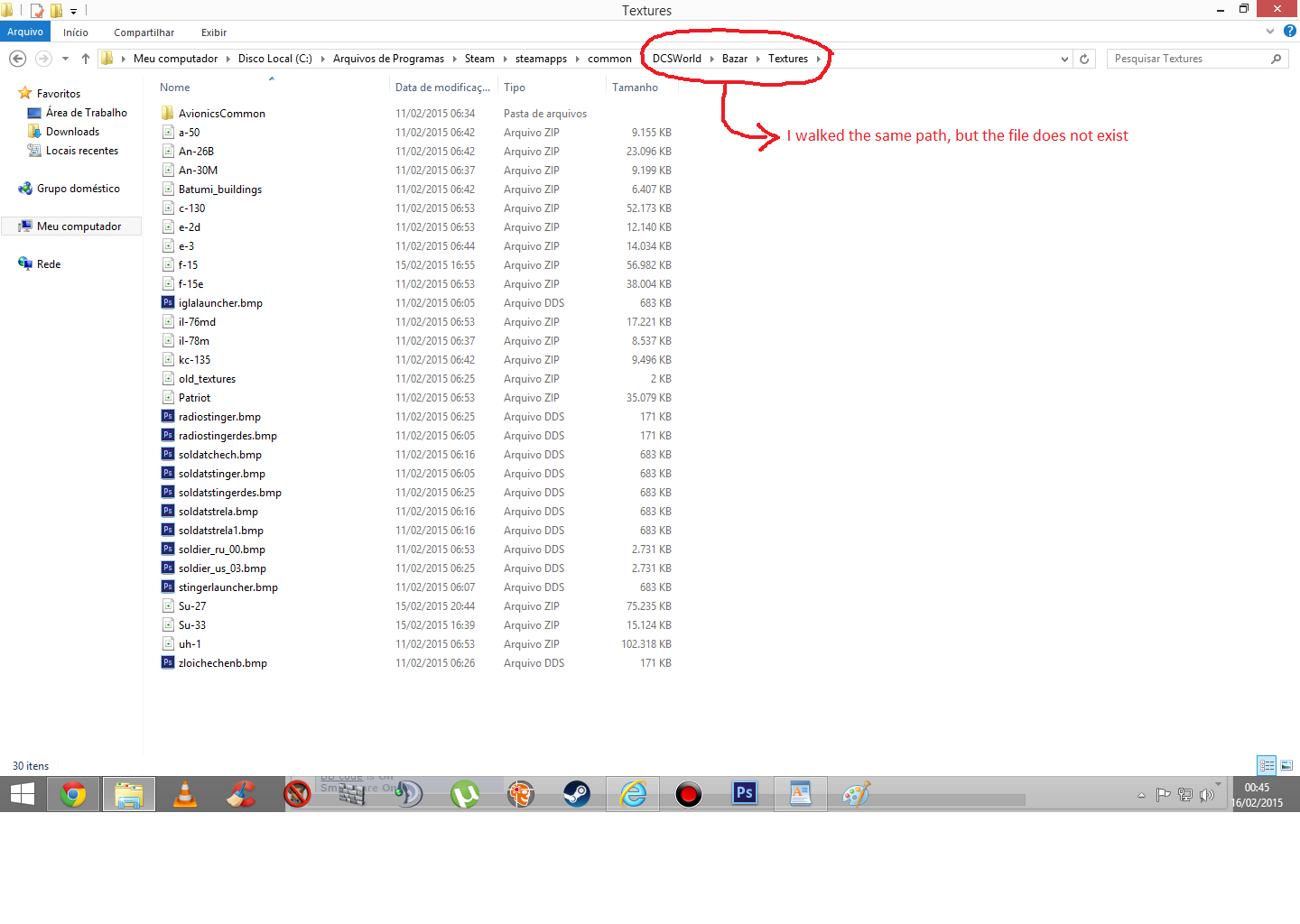
Task: Select Grupo doméstico in navigation pane
Action: (x=78, y=189)
